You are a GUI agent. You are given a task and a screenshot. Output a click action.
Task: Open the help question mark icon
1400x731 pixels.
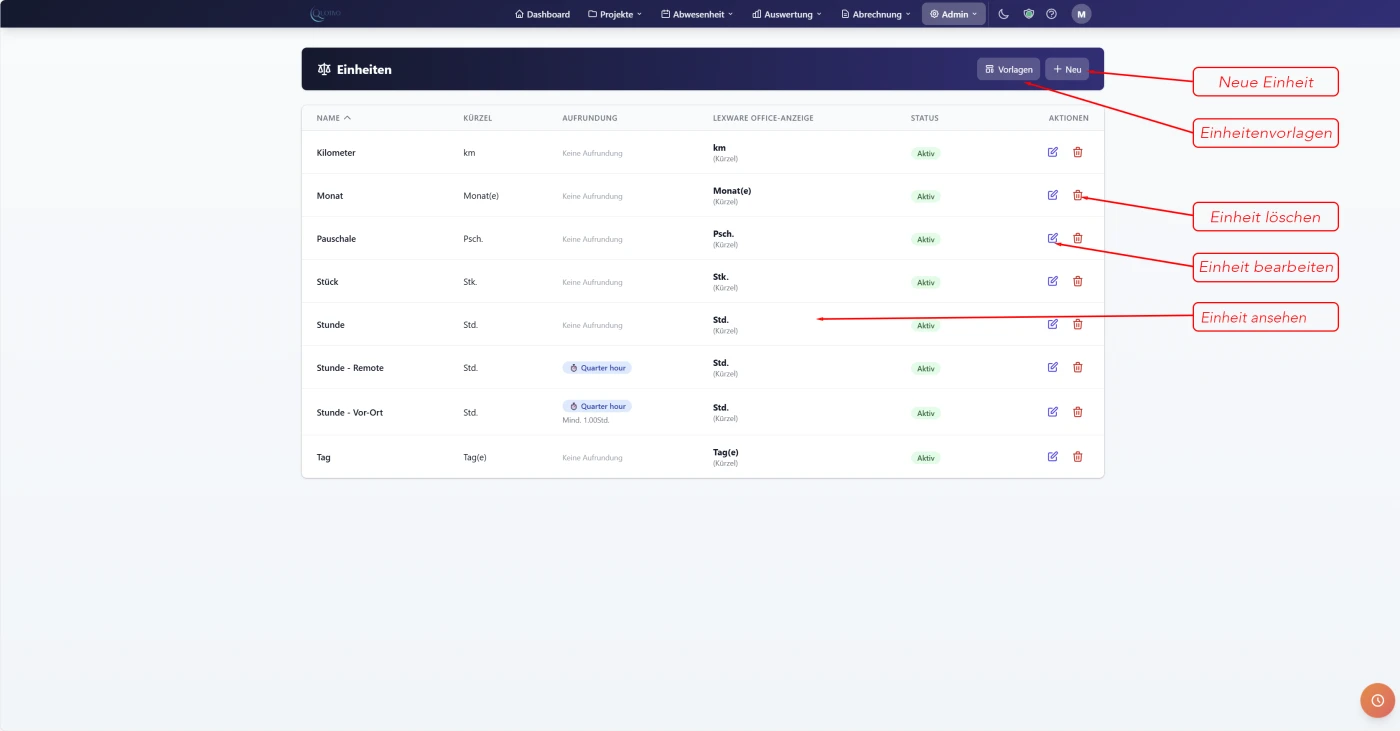pyautogui.click(x=1051, y=14)
